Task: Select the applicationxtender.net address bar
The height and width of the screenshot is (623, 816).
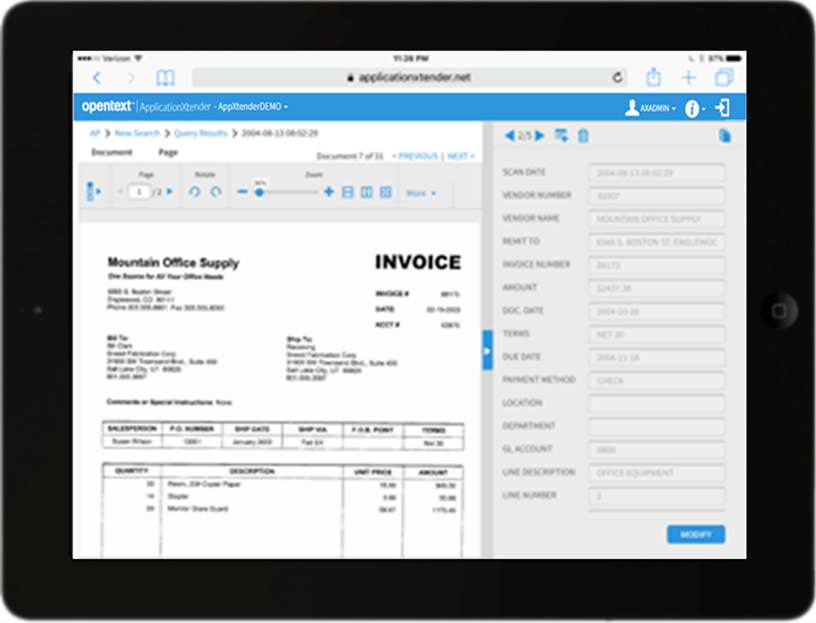Action: [409, 78]
